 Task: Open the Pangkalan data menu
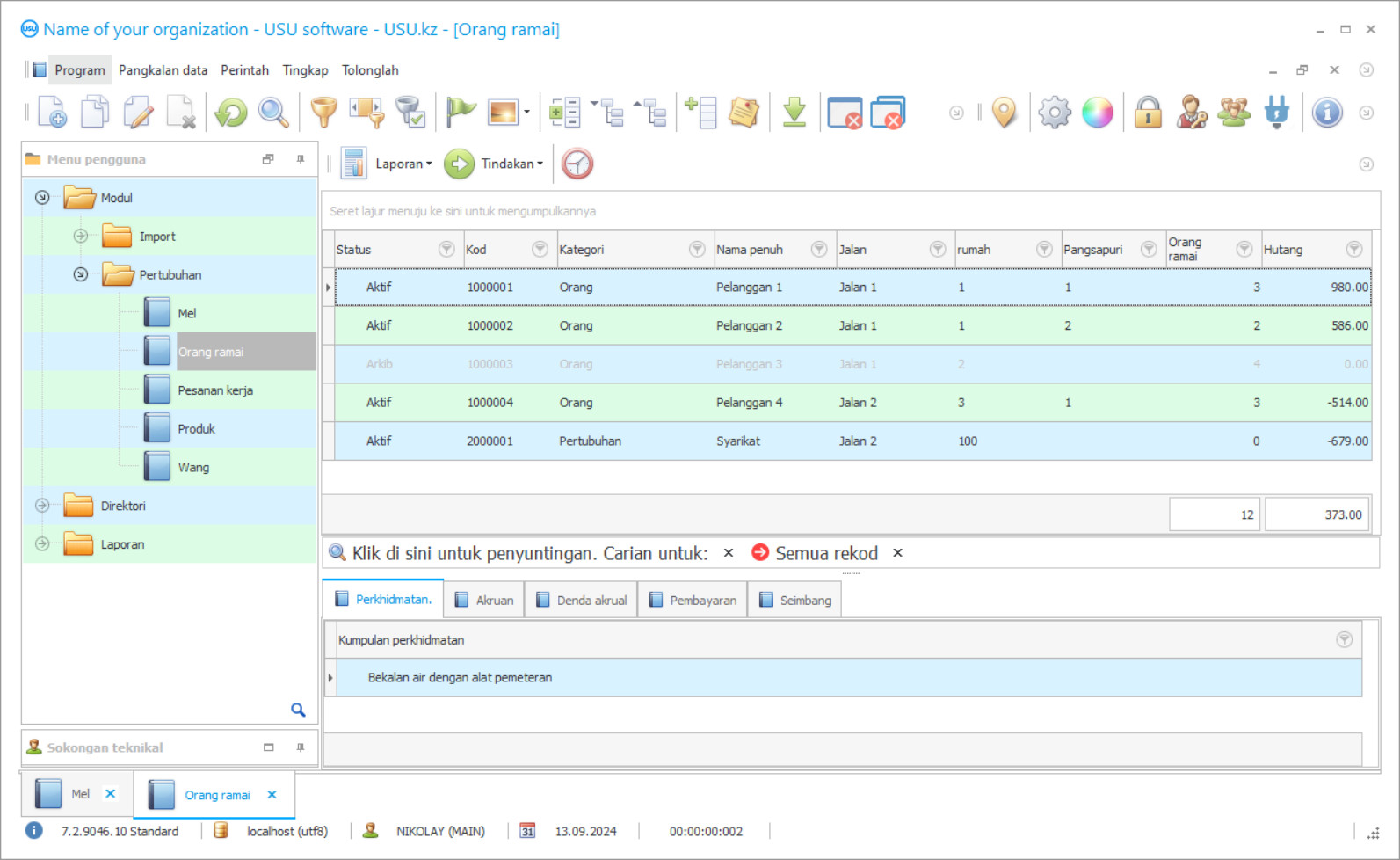coord(163,70)
